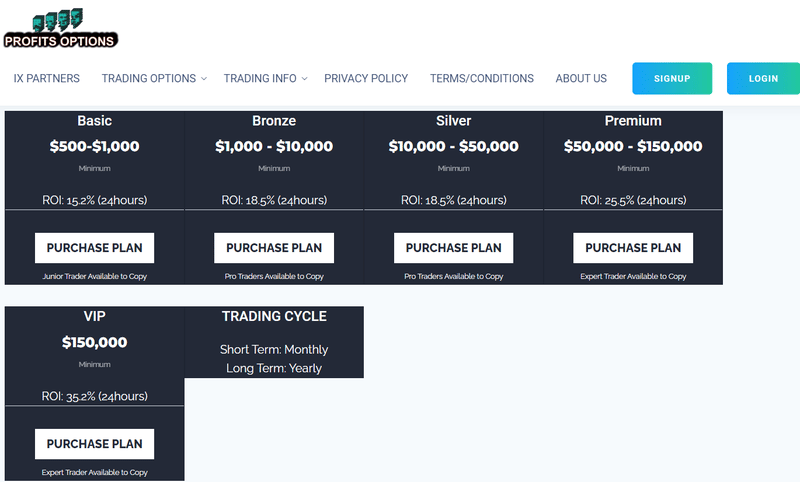Viewport: 800px width, 482px height.
Task: Expand the TRADING OPTIONS dropdown chevron
Action: 204,79
